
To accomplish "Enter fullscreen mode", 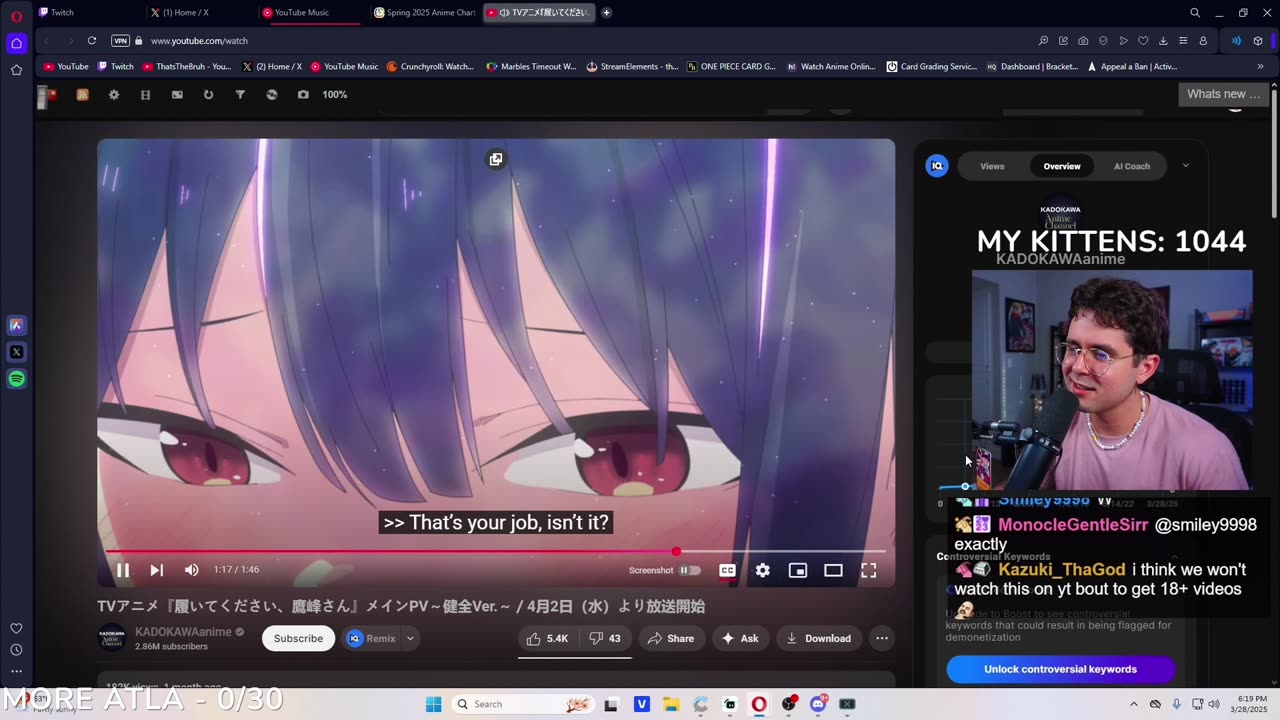I will [869, 570].
